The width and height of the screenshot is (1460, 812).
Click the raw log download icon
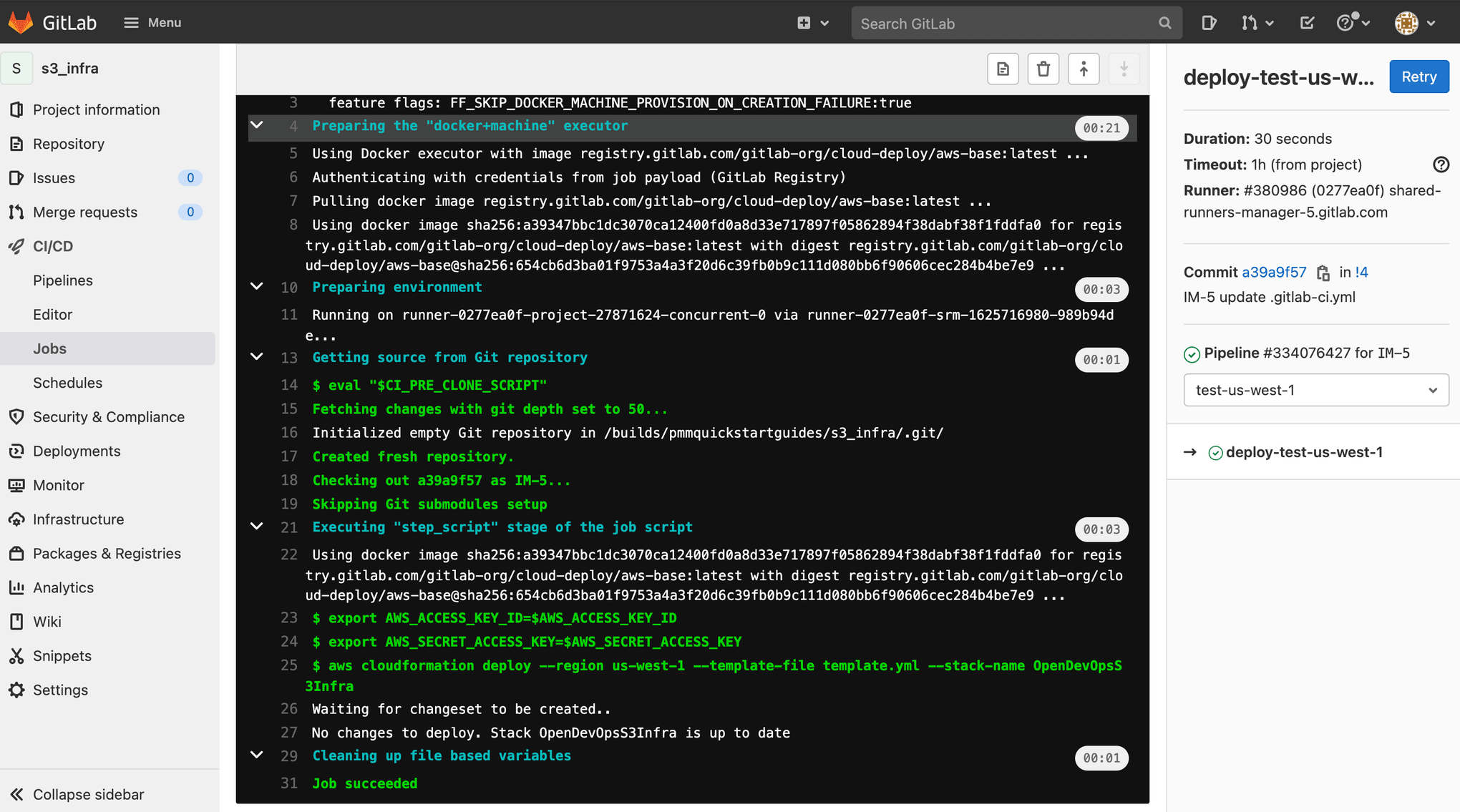[1004, 70]
